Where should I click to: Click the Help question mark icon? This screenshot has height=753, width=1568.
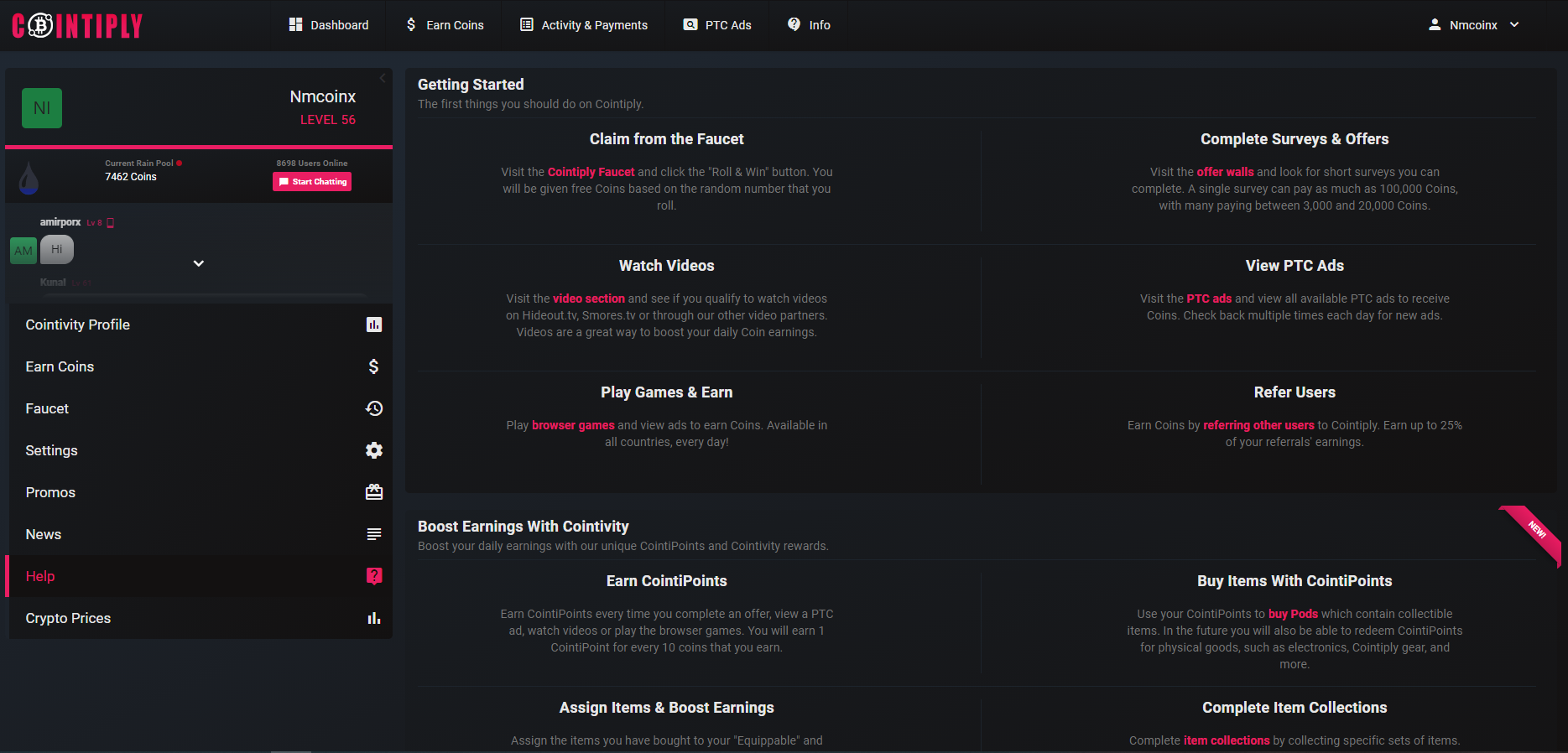(374, 576)
